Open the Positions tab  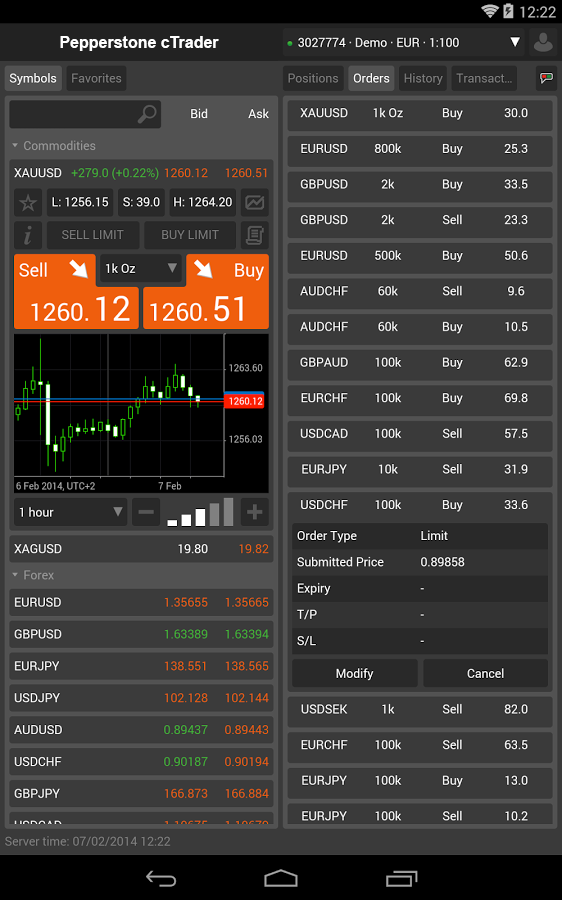[x=313, y=78]
